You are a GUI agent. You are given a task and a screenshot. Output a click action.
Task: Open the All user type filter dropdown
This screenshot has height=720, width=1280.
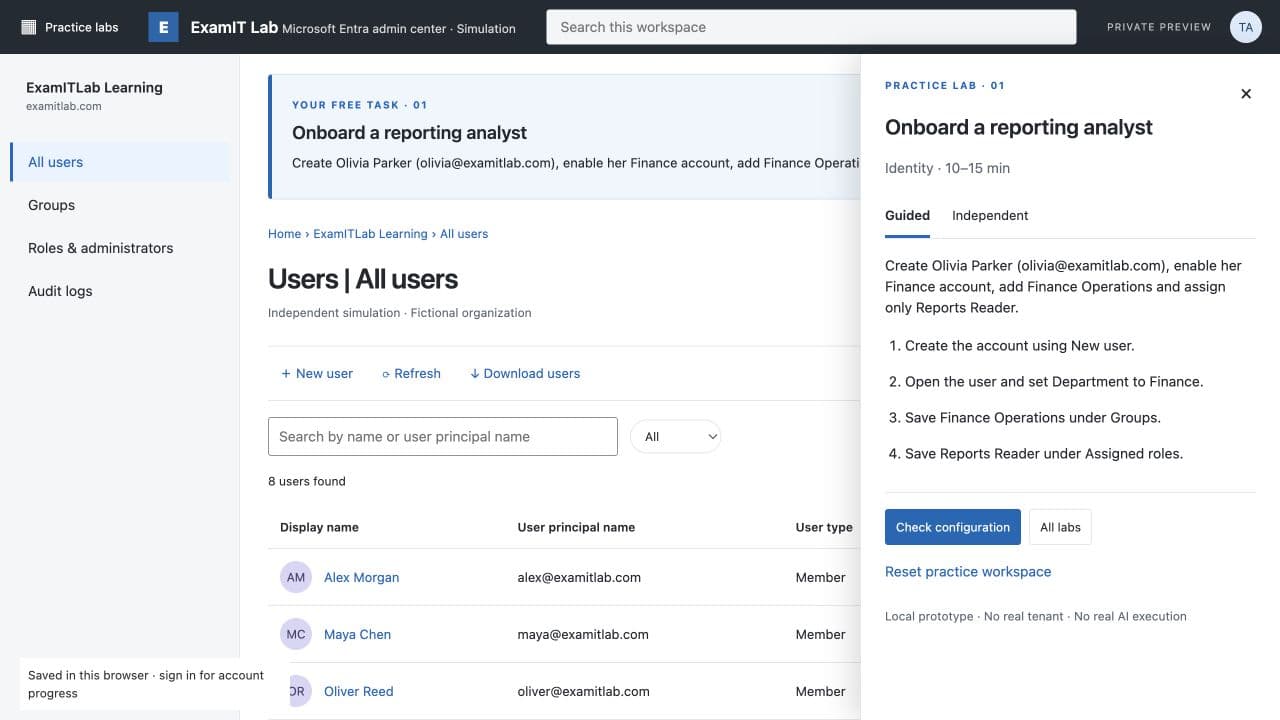pyautogui.click(x=675, y=436)
